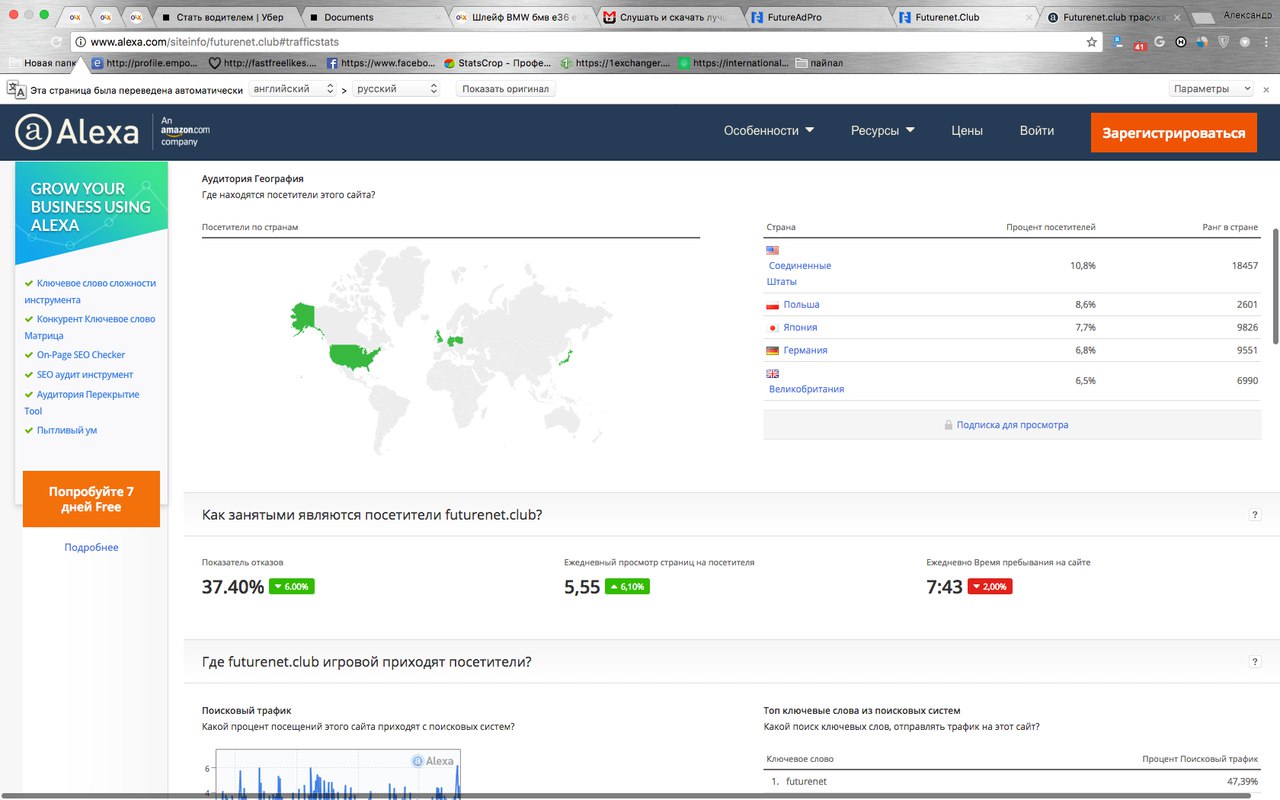Open the source language английский dropdown

coord(293,89)
